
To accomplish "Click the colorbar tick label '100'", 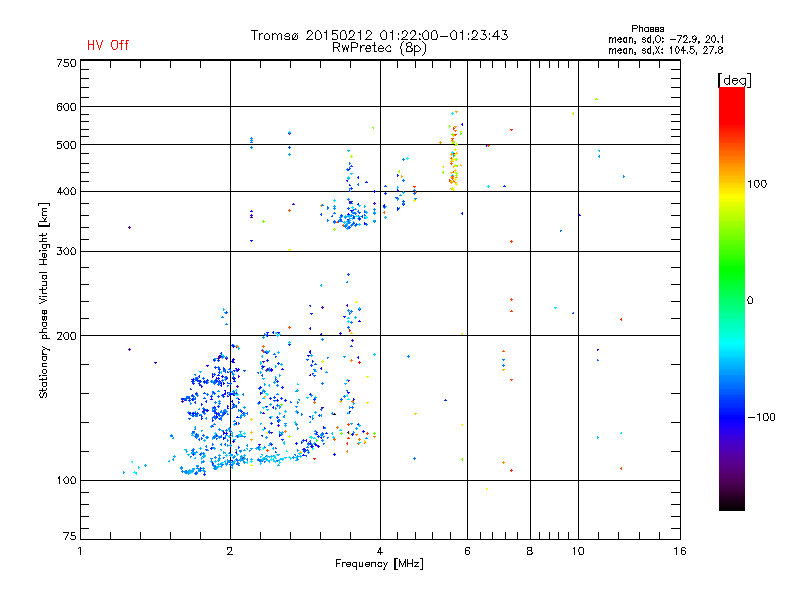I will pyautogui.click(x=757, y=184).
